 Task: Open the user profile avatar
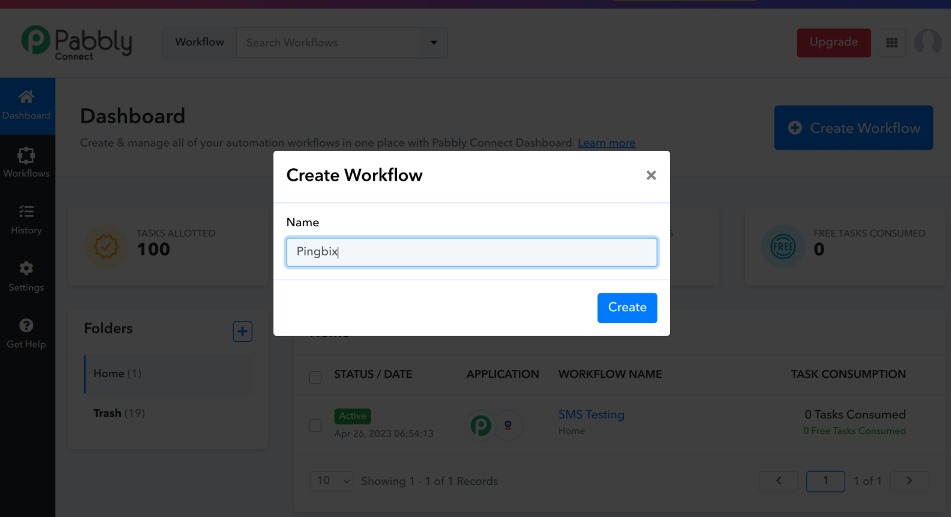pyautogui.click(x=928, y=42)
